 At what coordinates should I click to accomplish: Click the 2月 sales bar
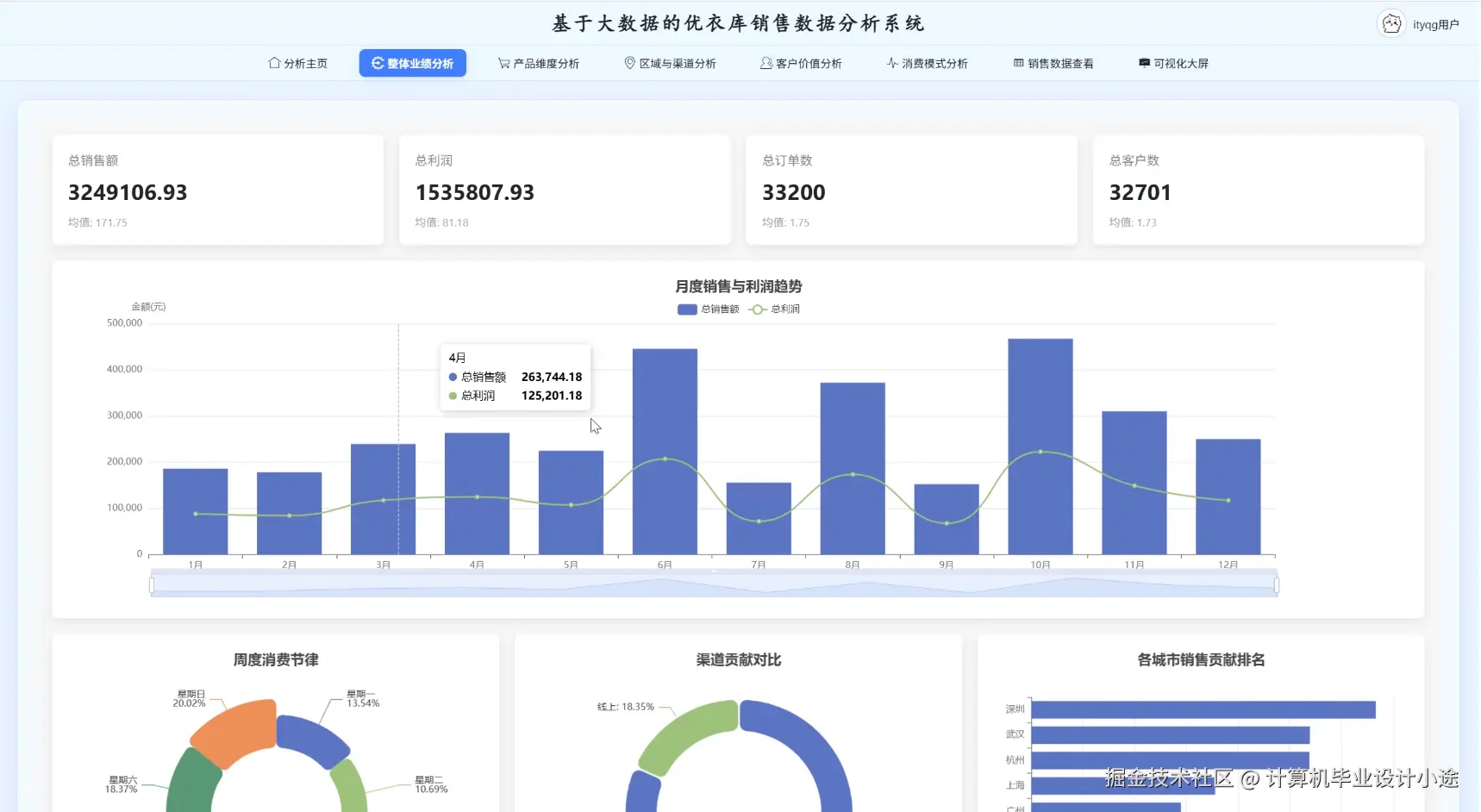[290, 513]
